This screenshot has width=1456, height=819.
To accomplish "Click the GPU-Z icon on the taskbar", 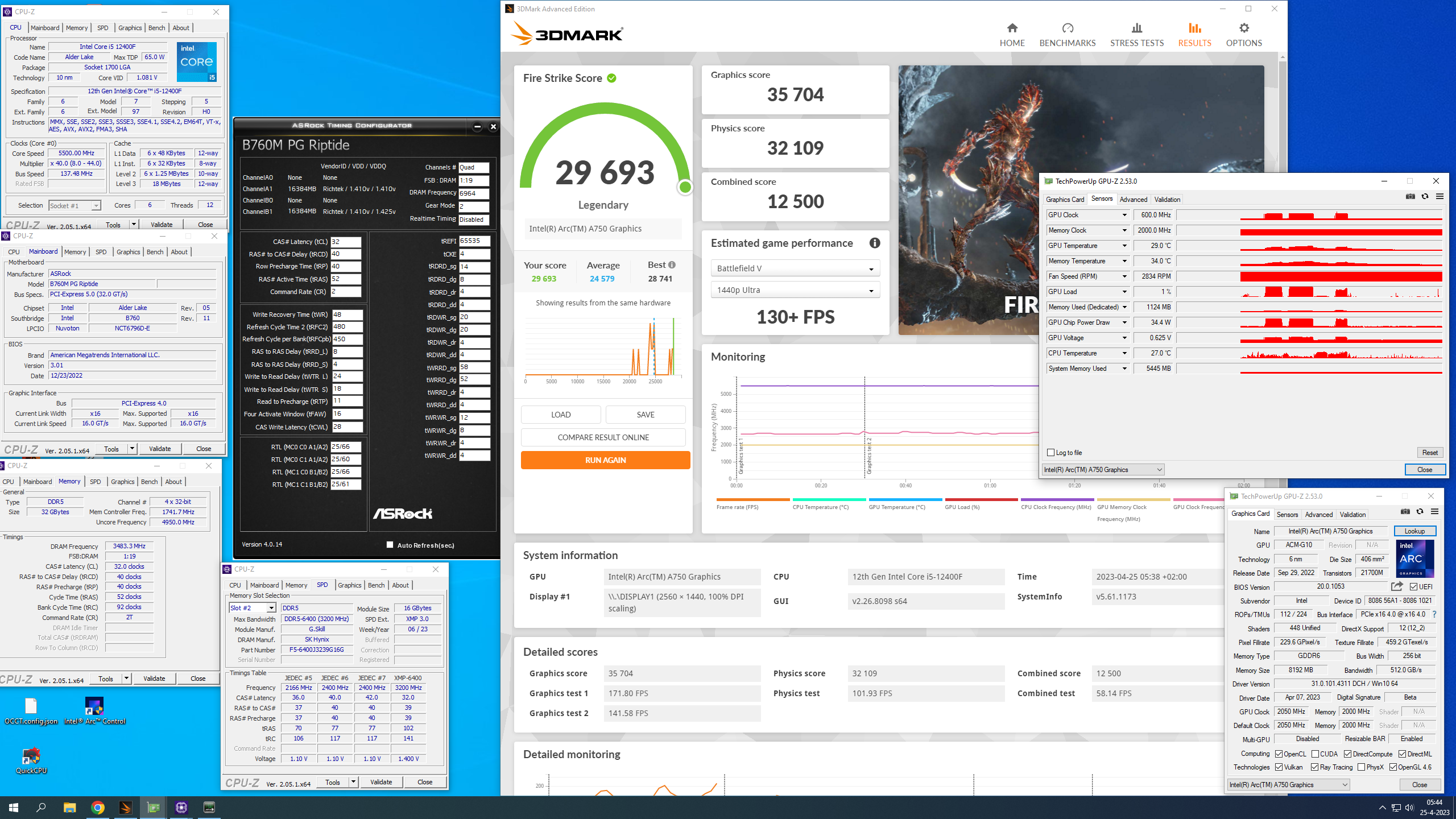I will pos(154,807).
